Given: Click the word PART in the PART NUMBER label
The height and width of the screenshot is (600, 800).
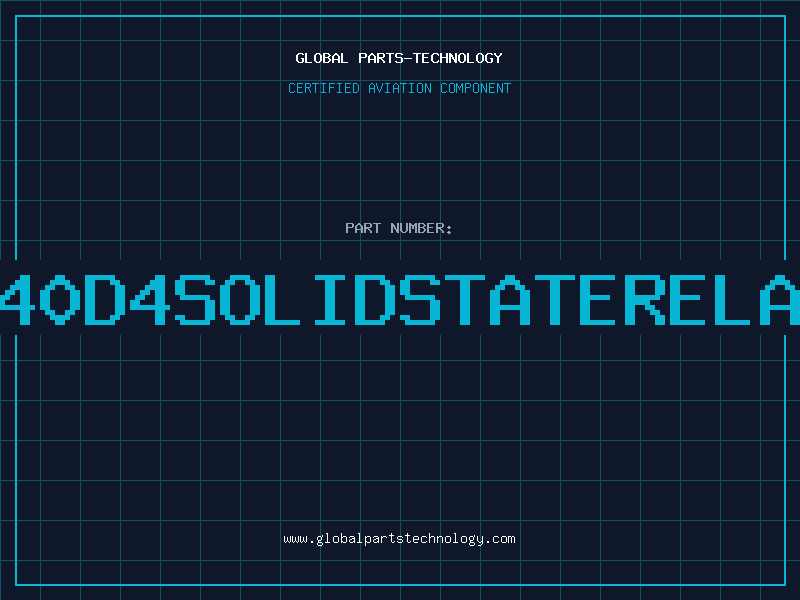Looking at the screenshot, I should coord(361,228).
